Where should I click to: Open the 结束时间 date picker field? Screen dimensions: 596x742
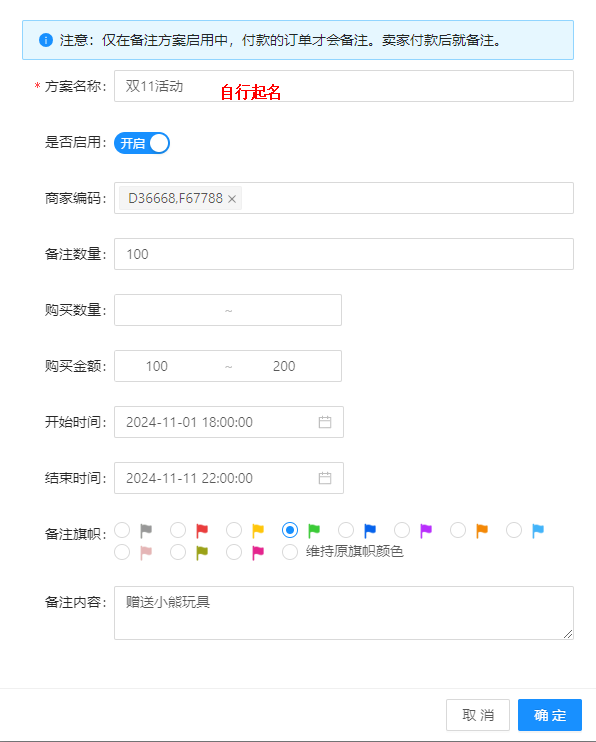pos(229,478)
